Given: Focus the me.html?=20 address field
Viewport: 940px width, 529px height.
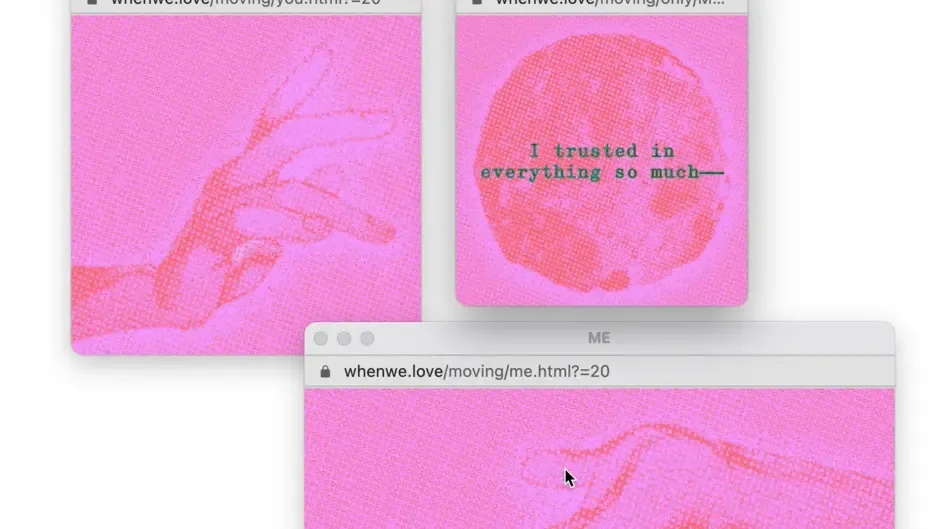Looking at the screenshot, I should [599, 372].
